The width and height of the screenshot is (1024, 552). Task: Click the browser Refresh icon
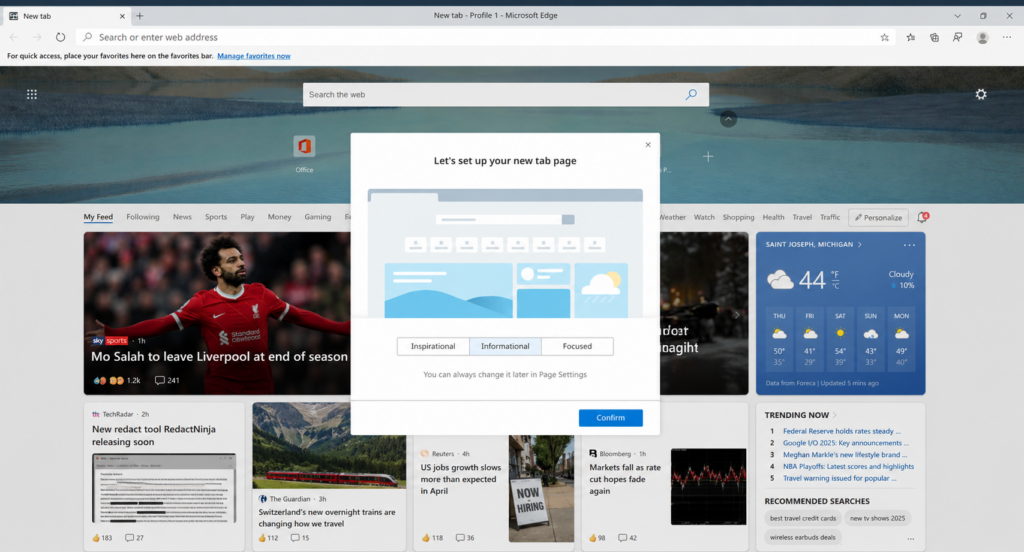(x=60, y=37)
